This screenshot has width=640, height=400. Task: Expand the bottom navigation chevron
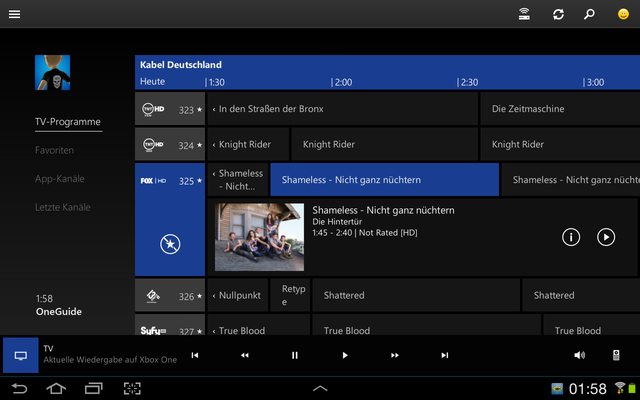(320, 388)
